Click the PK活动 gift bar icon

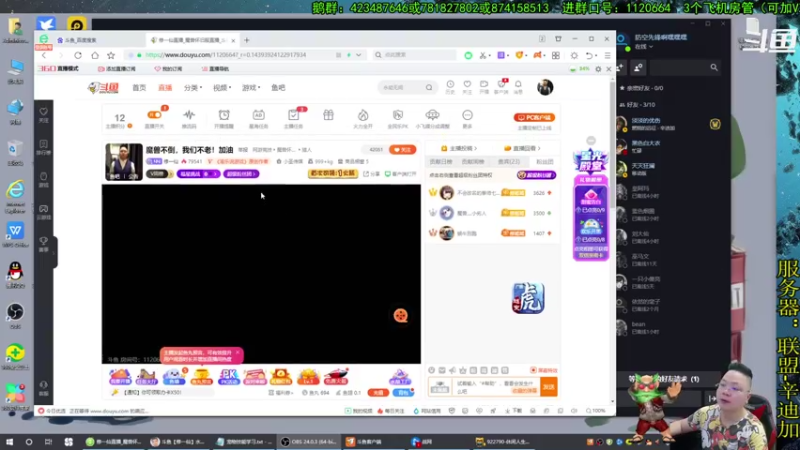click(228, 377)
